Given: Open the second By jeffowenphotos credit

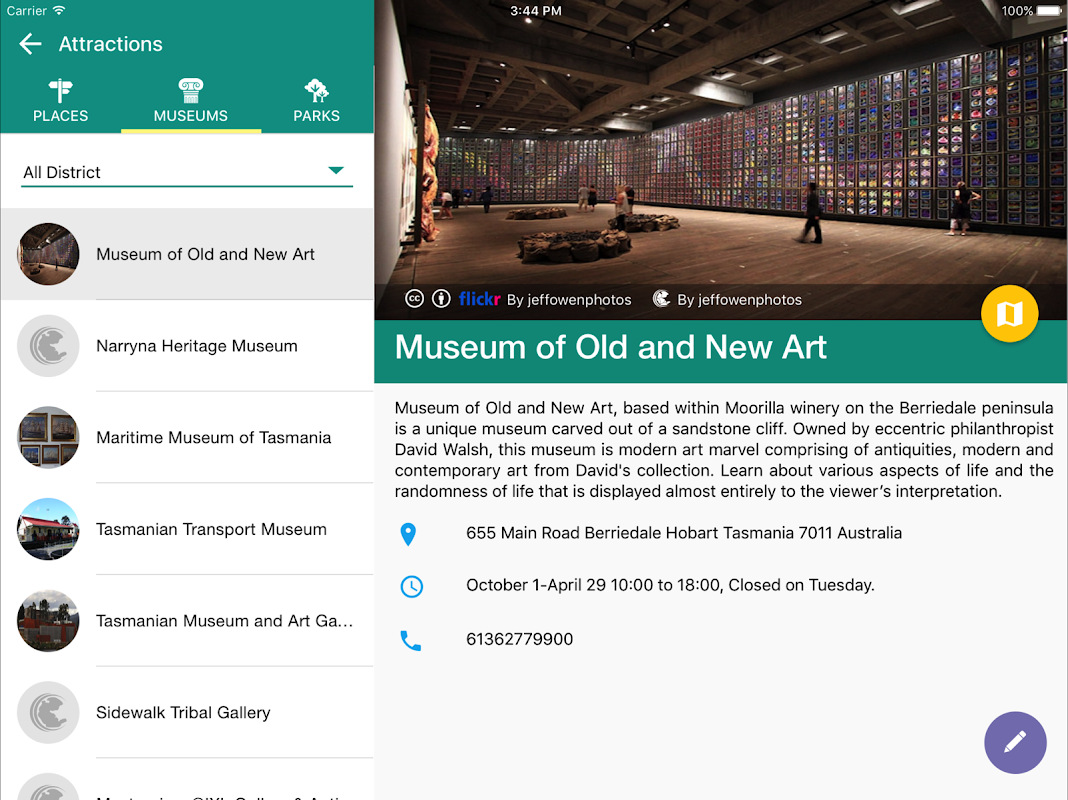Looking at the screenshot, I should tap(739, 300).
